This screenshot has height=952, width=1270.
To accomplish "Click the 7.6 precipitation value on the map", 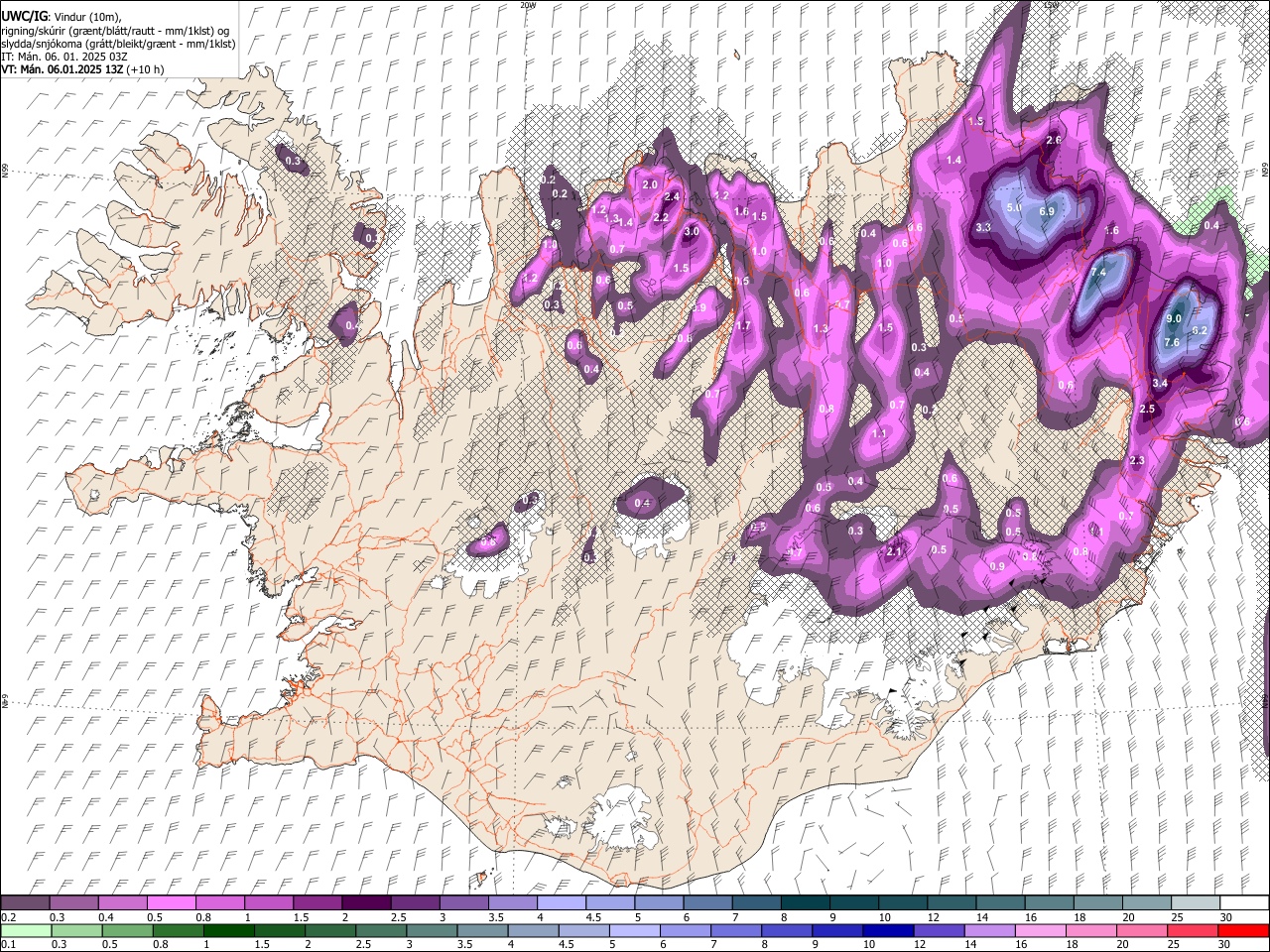I will (1171, 342).
